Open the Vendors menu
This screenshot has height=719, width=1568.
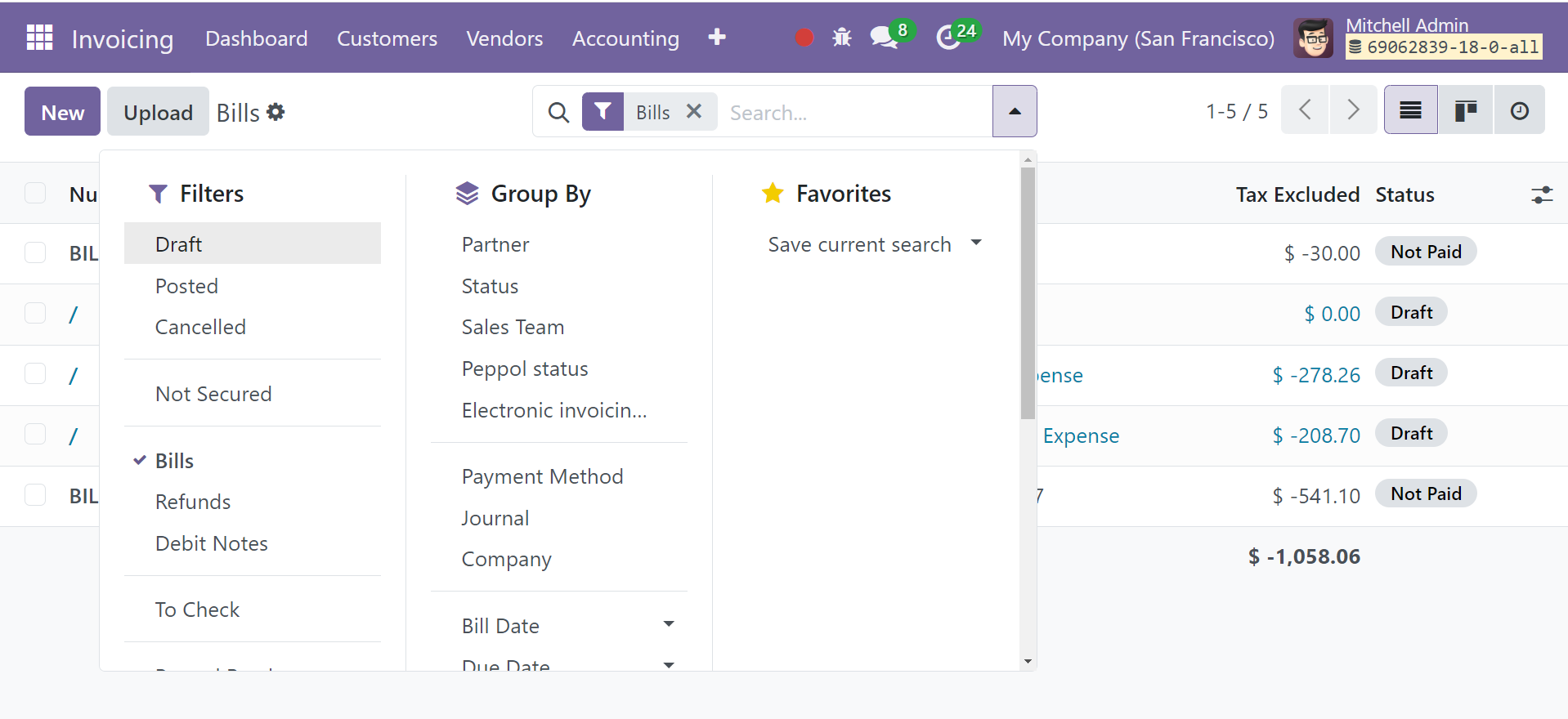(x=504, y=38)
